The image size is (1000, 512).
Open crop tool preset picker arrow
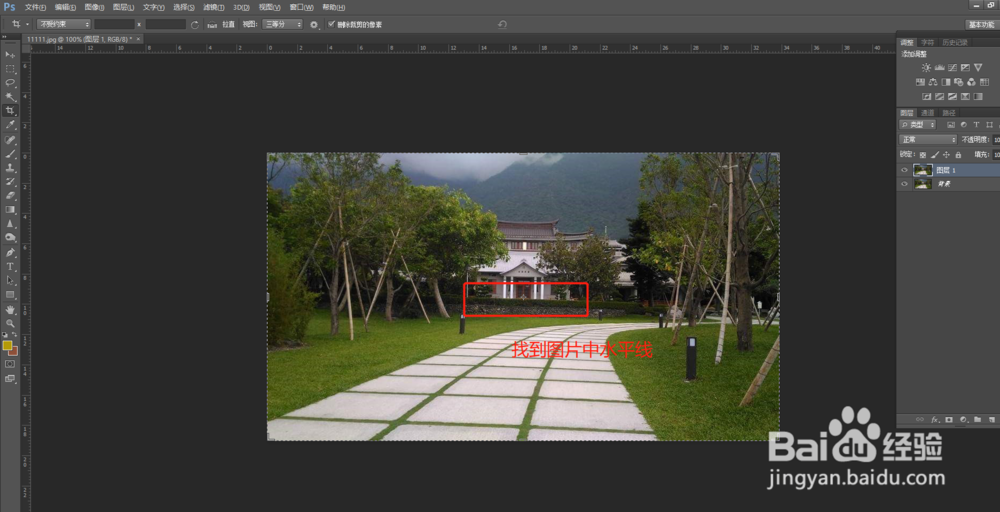[27, 24]
